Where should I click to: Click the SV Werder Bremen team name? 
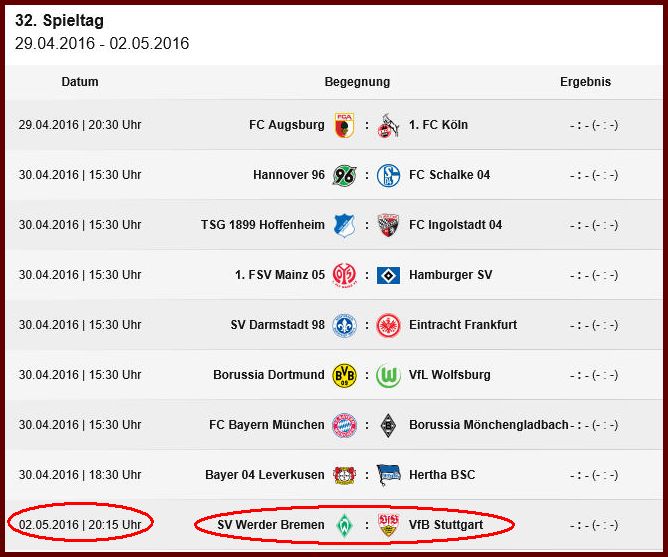tap(271, 525)
